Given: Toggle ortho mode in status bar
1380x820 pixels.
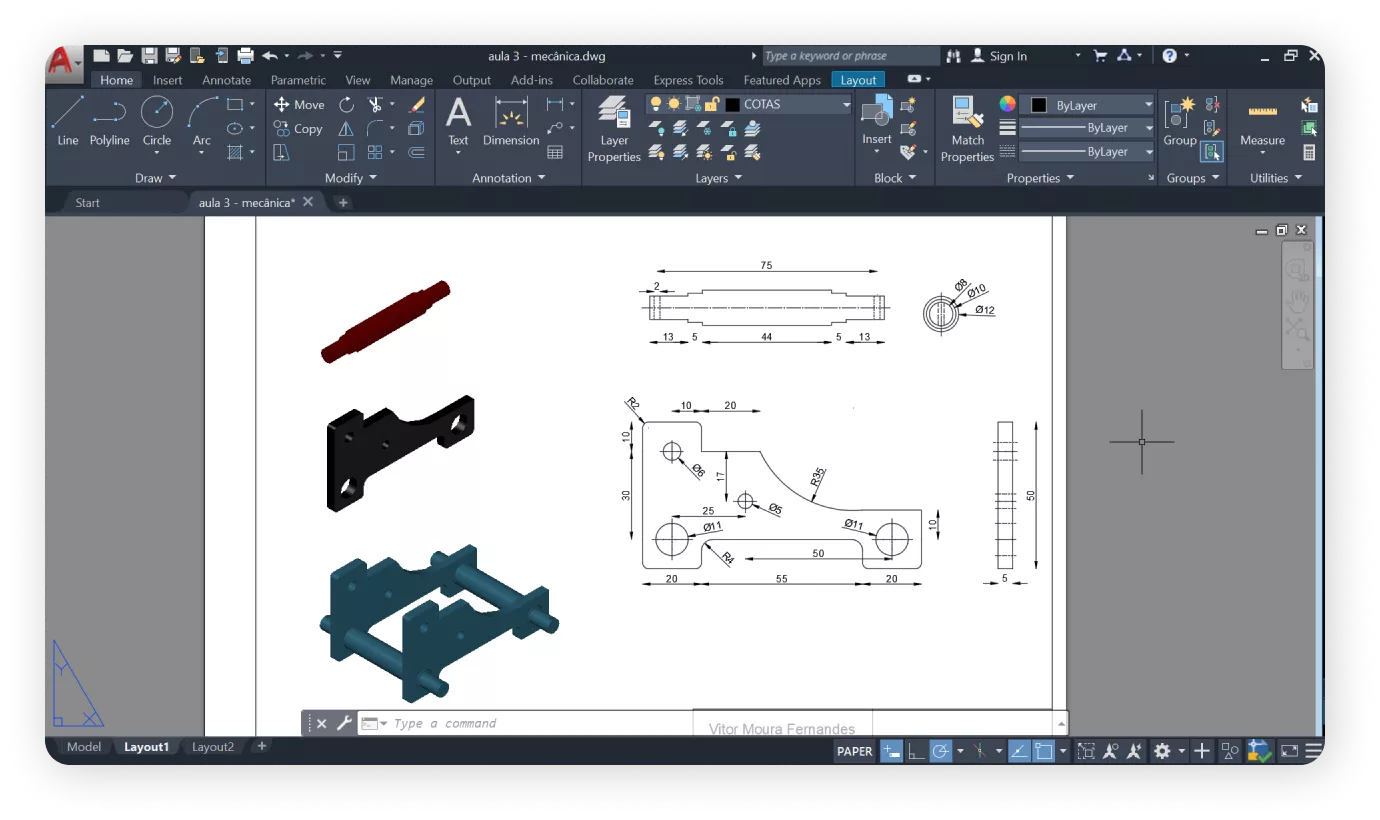Looking at the screenshot, I should [x=916, y=751].
